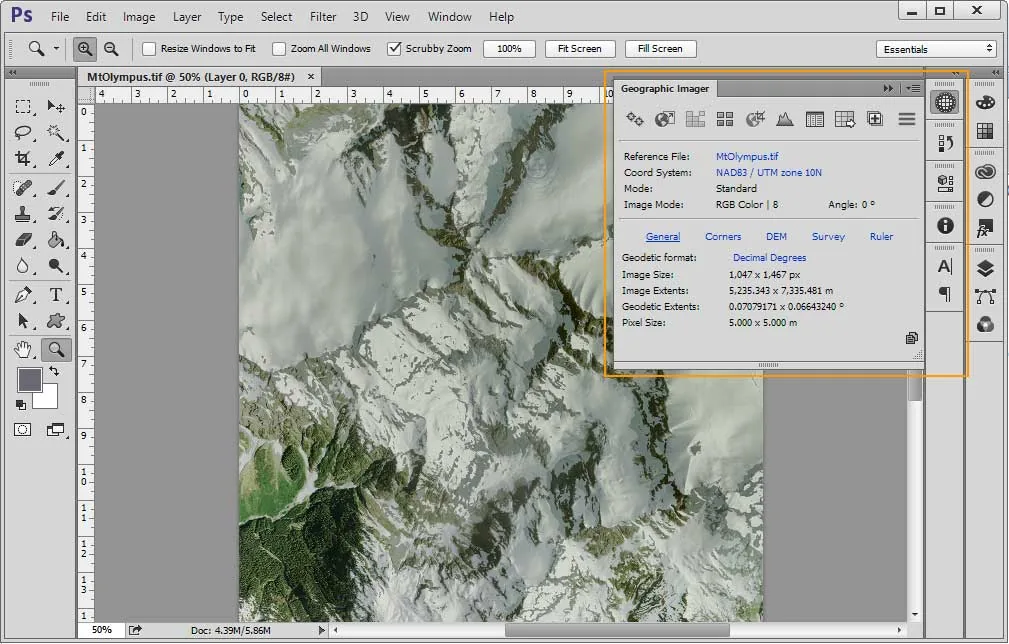This screenshot has width=1009, height=644.
Task: Choose the Eyedropper tool
Action: tap(56, 158)
